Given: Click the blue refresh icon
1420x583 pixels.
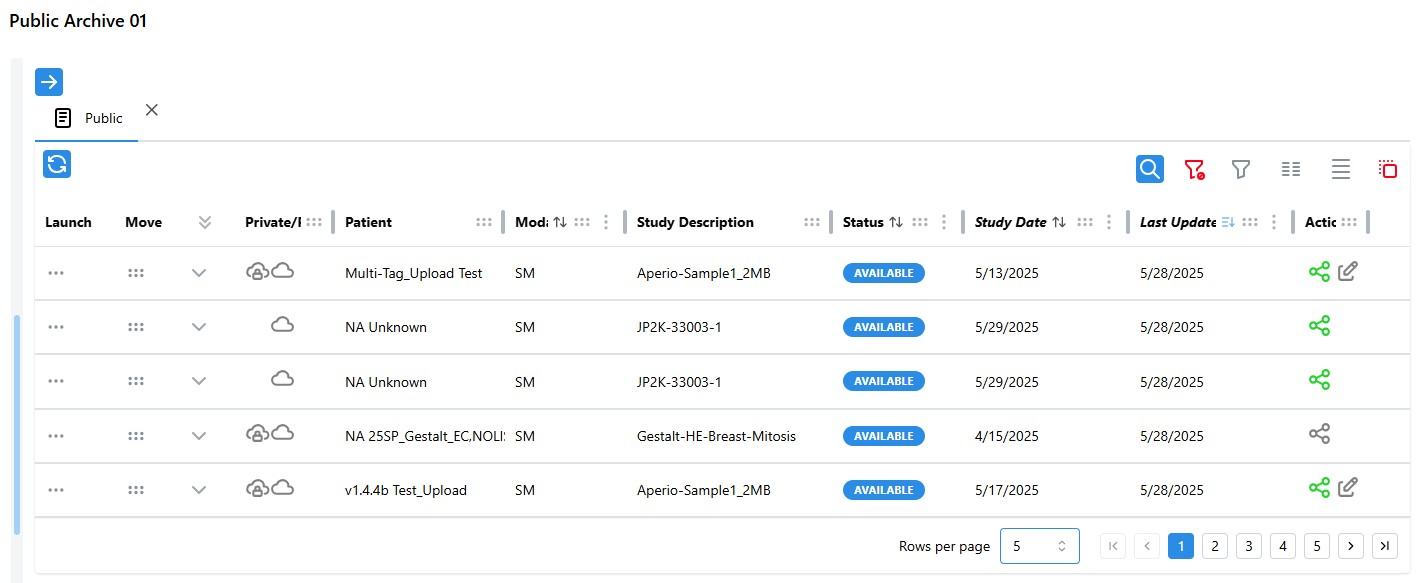Looking at the screenshot, I should [x=57, y=164].
